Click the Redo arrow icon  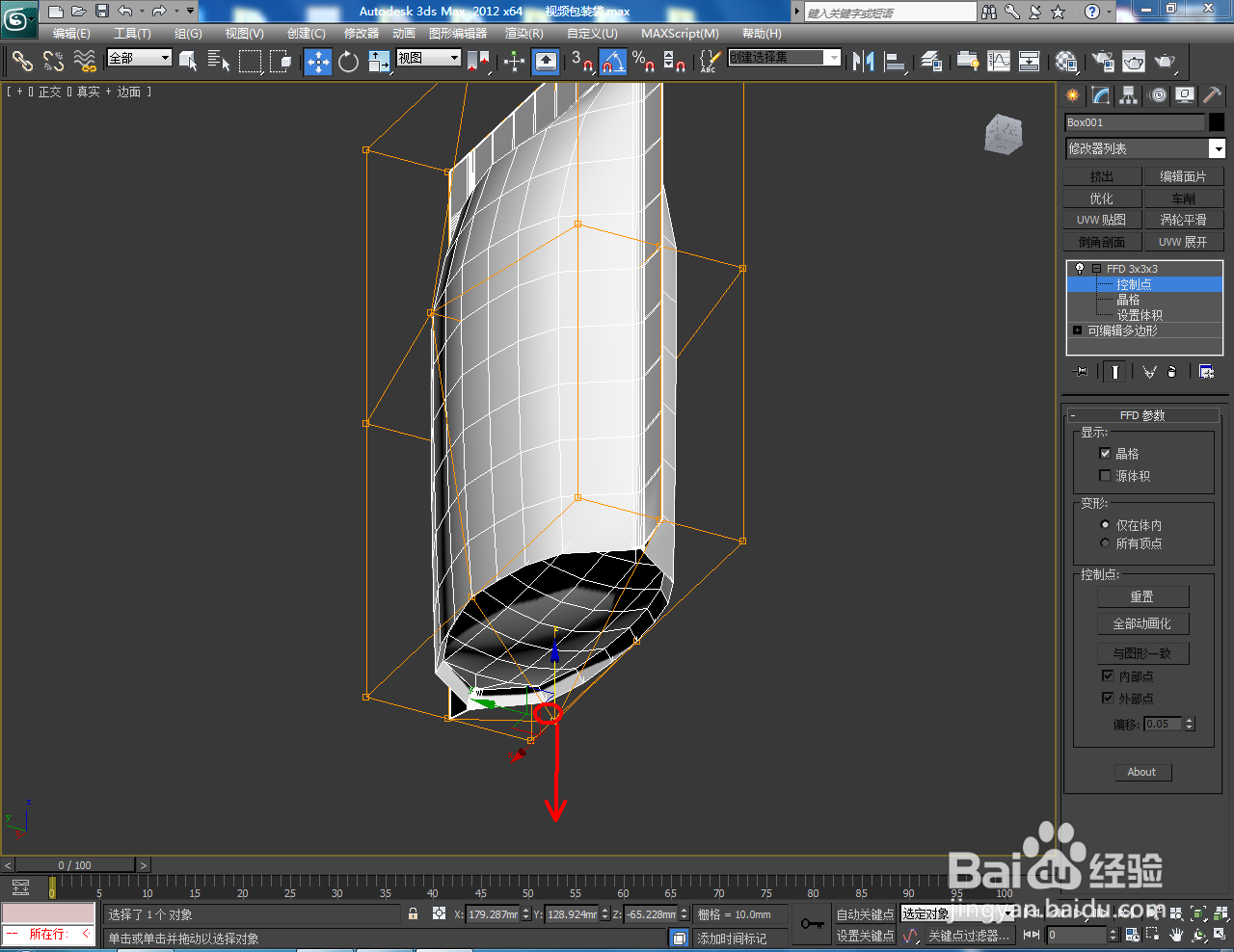pos(159,12)
